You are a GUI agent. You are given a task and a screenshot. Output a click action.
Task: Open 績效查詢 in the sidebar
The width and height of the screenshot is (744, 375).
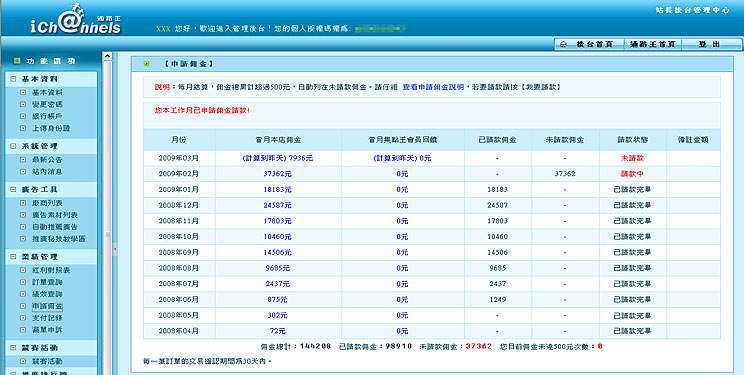click(47, 294)
